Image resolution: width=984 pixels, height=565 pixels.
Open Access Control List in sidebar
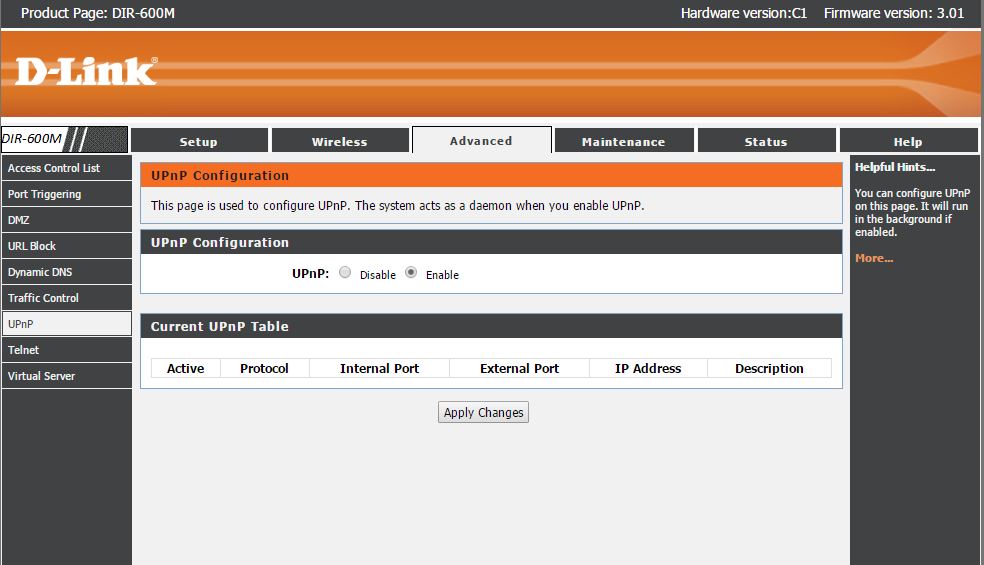pyautogui.click(x=67, y=168)
